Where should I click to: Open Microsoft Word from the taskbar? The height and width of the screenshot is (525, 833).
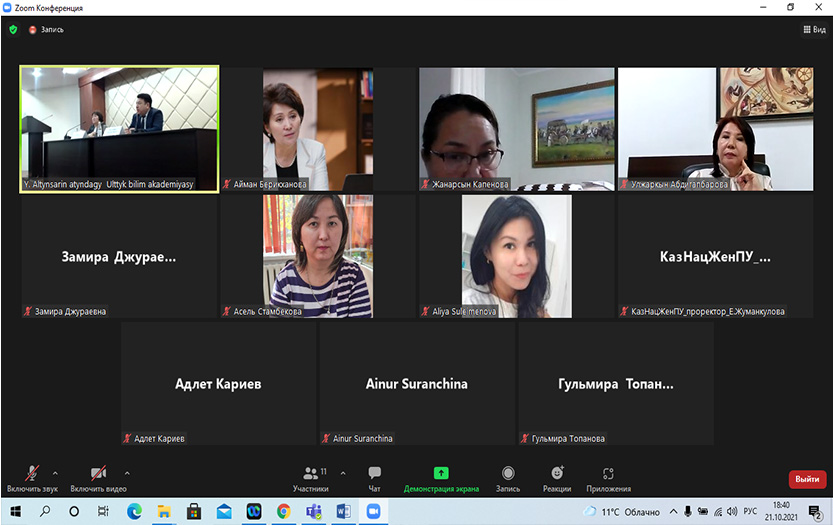(343, 511)
